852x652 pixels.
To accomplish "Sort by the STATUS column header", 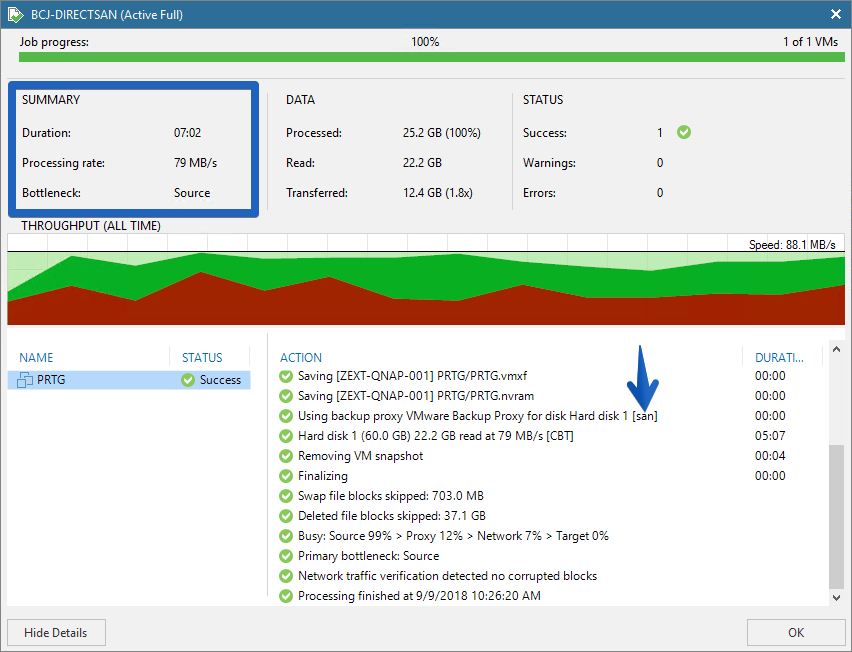I will click(x=202, y=358).
